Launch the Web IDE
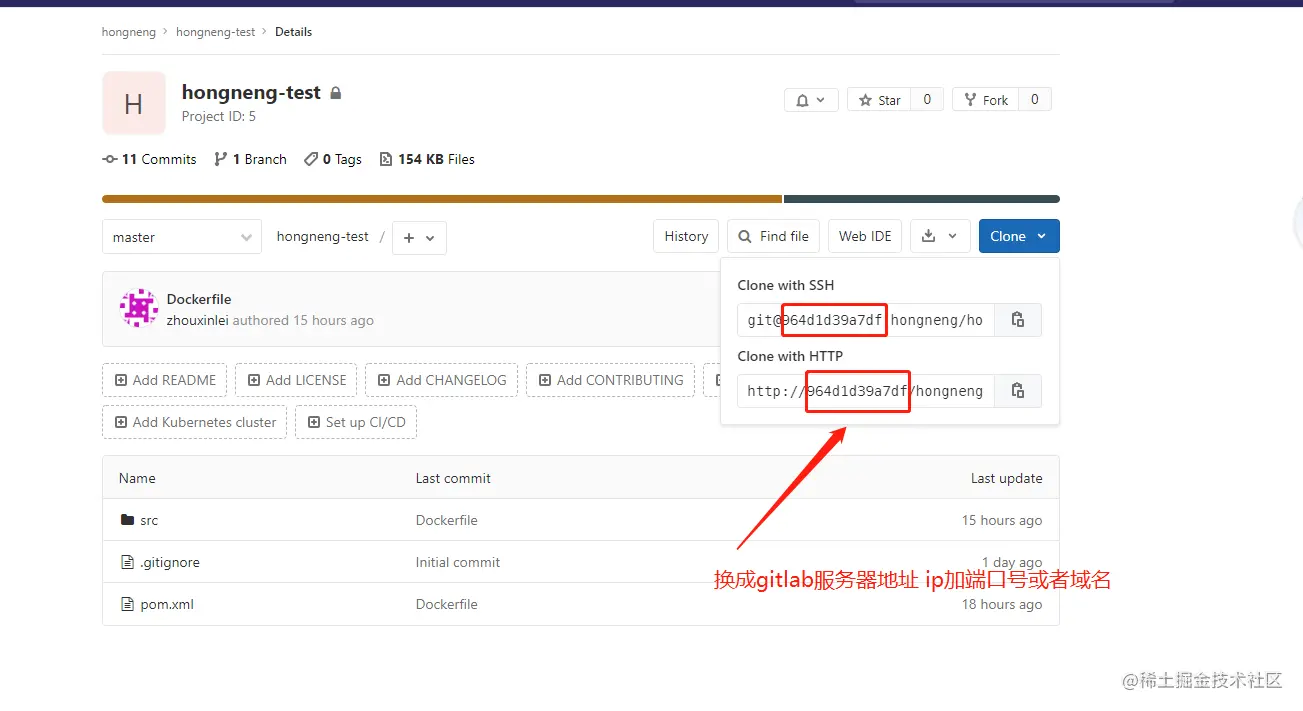Screen dimensions: 1303x711 [x=865, y=236]
